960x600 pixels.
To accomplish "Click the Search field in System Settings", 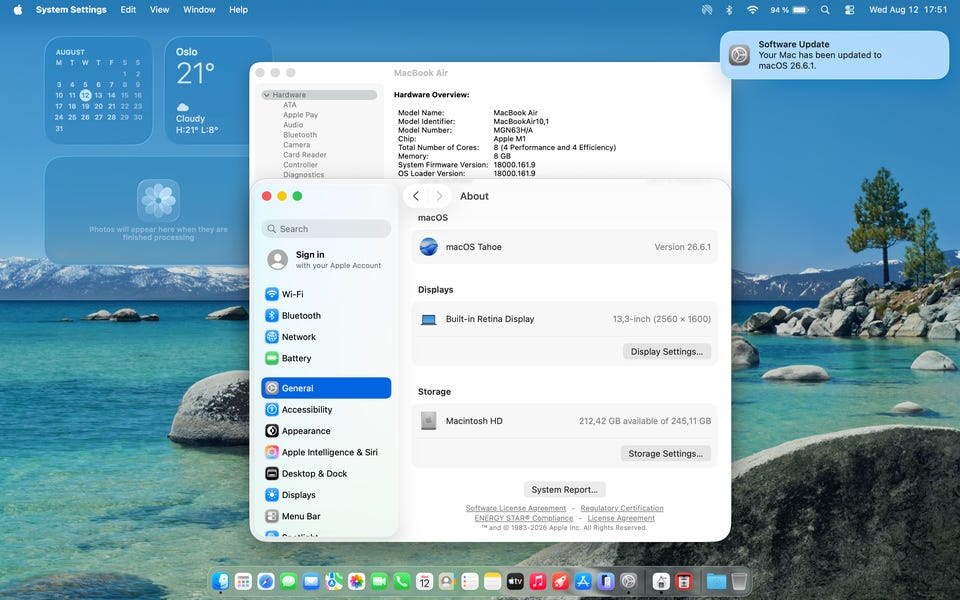I will (326, 229).
